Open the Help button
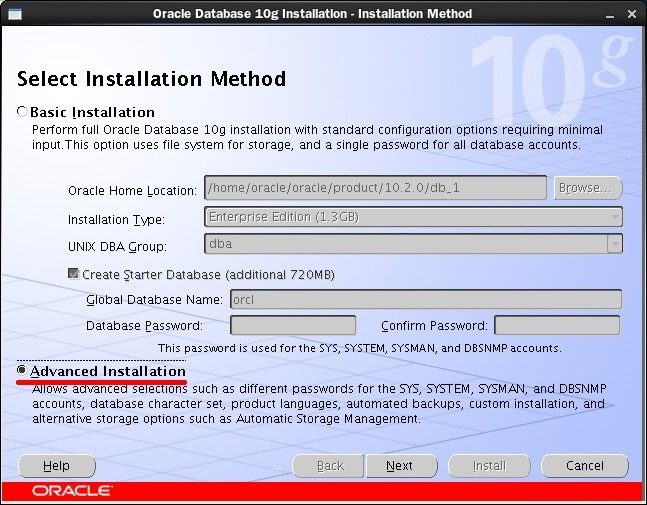Viewport: 647px width, 505px height. click(x=57, y=466)
